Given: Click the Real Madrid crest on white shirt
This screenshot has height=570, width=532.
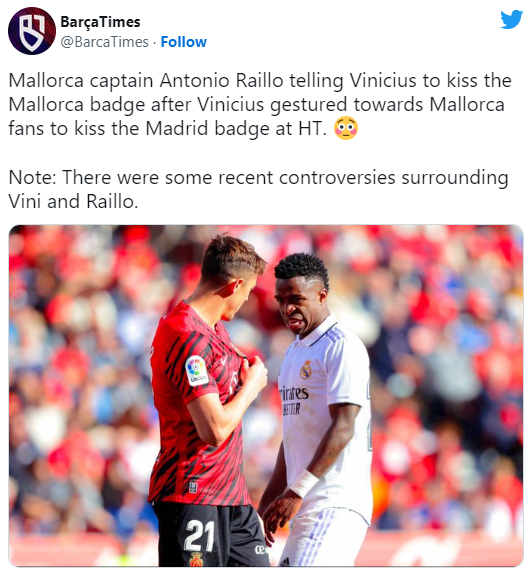Looking at the screenshot, I should point(305,370).
